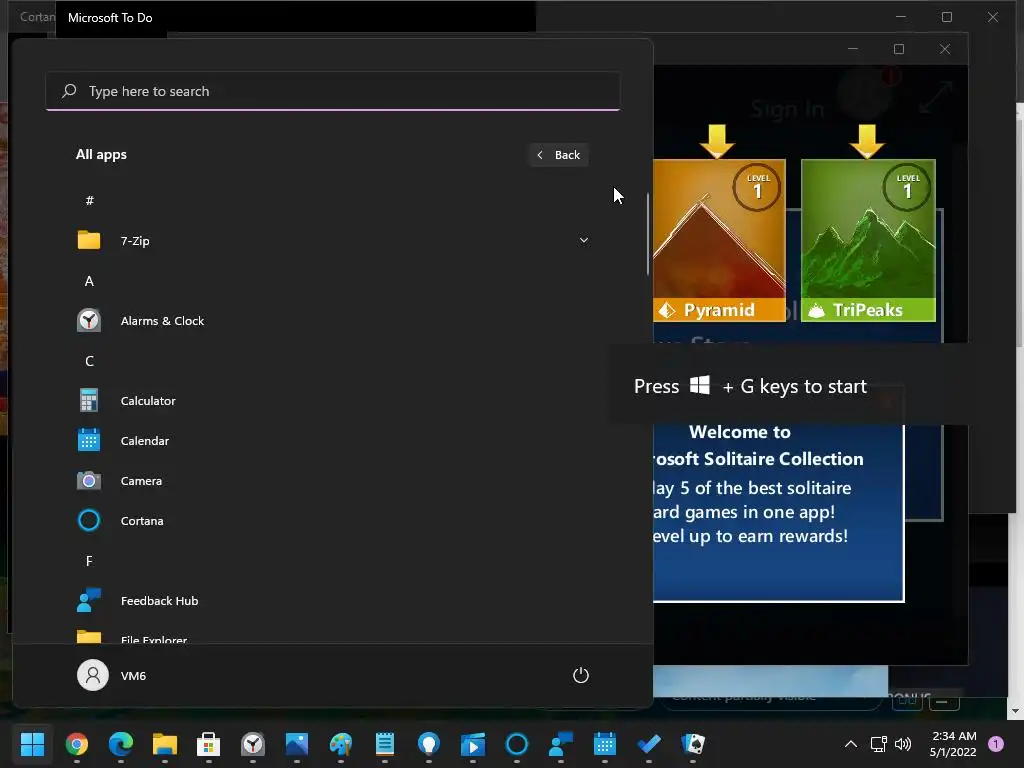Open Microsoft Store from the taskbar
Image resolution: width=1024 pixels, height=768 pixels.
click(x=208, y=743)
